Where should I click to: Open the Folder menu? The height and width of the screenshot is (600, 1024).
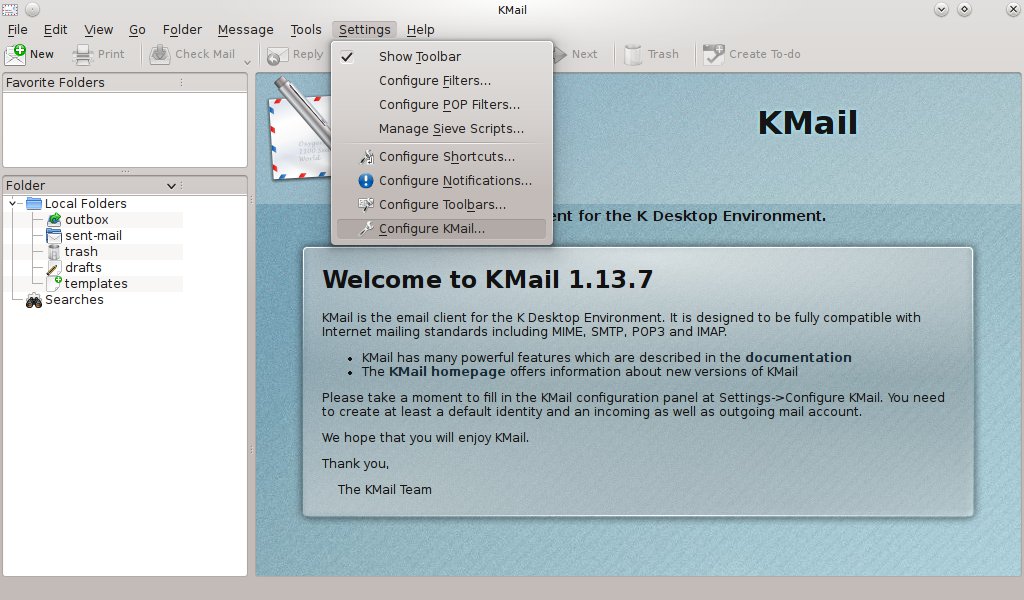point(182,30)
